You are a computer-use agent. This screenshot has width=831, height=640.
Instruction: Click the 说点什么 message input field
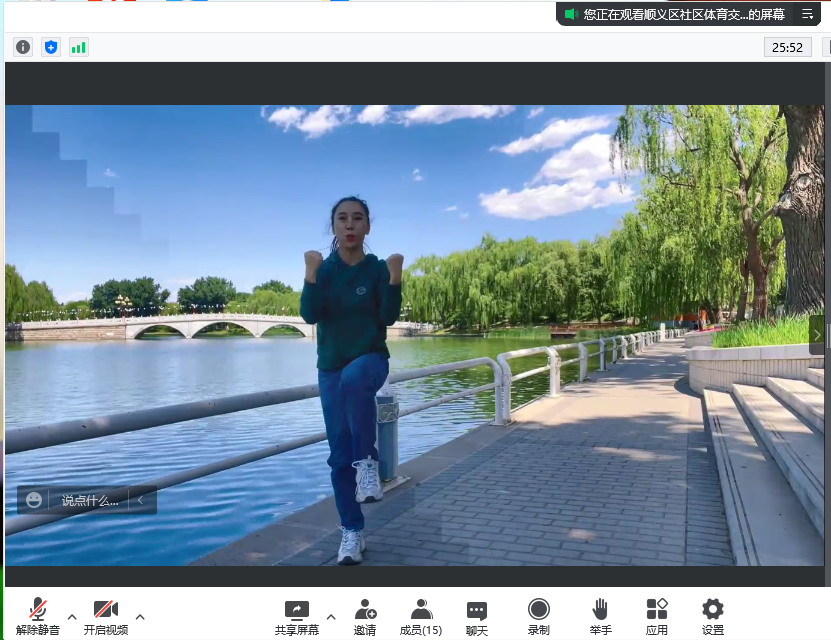tap(92, 500)
